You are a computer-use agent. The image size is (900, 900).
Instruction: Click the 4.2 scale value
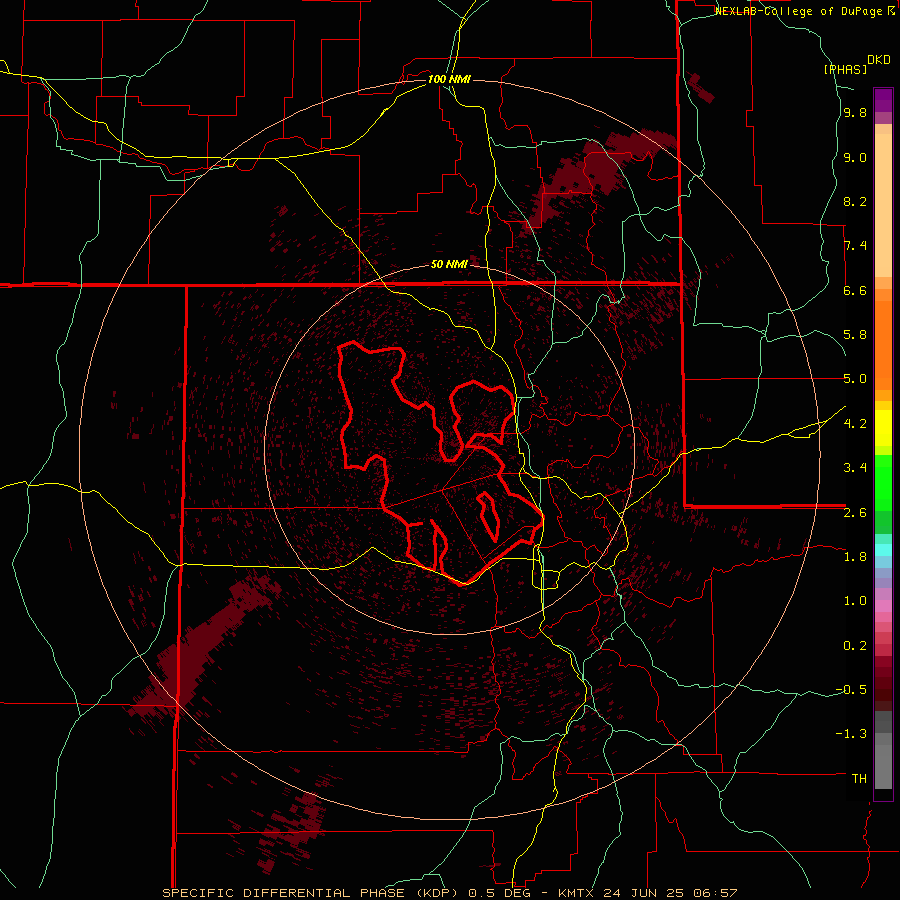[x=855, y=424]
